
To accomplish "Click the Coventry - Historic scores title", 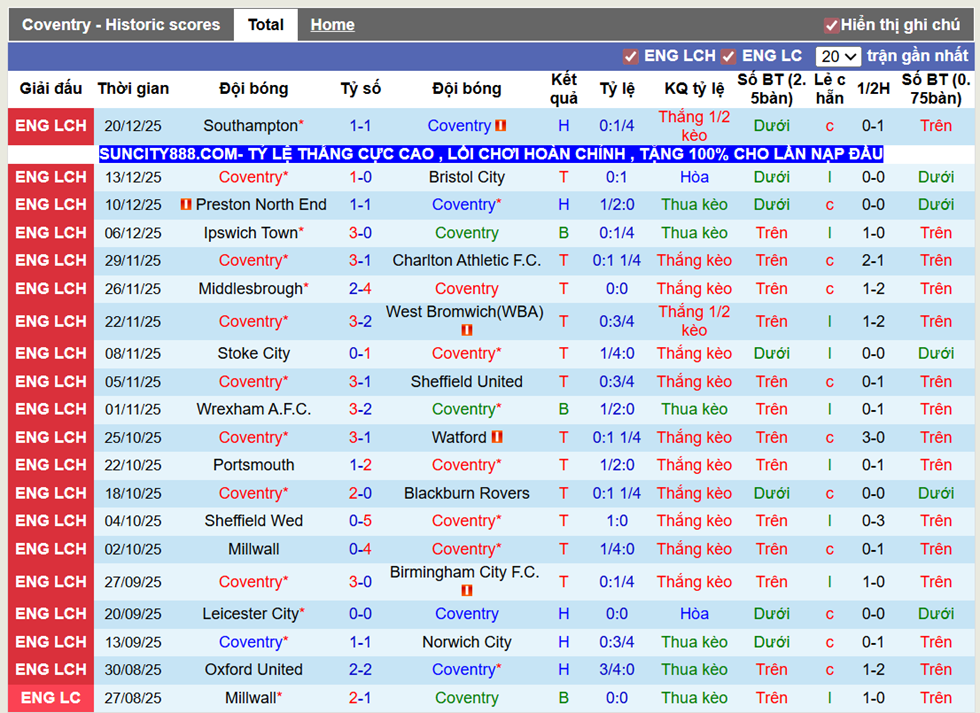I will pos(121,25).
